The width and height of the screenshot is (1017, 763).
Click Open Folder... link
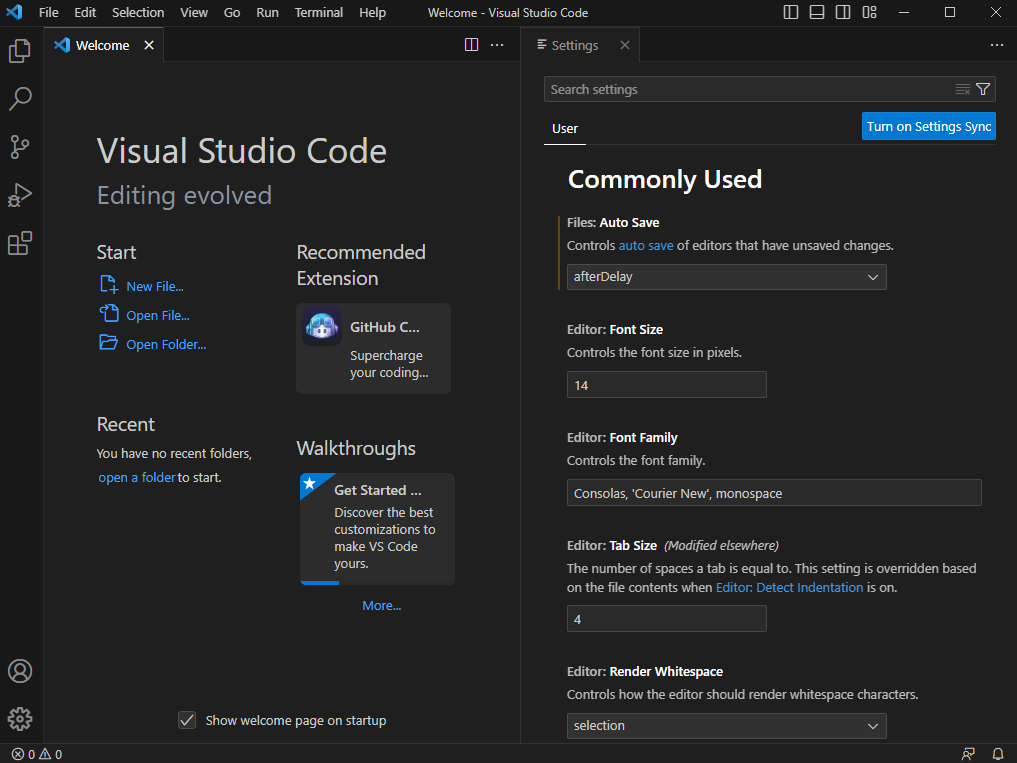166,345
